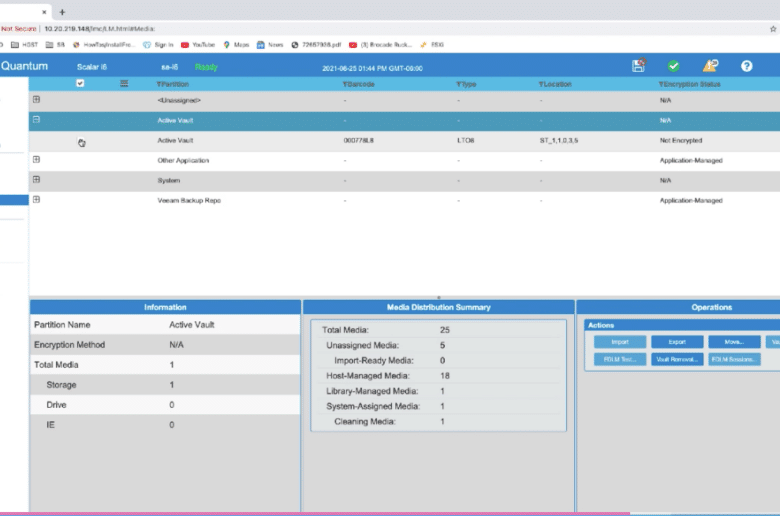Open the SR bookmark folder
Viewport: 780px width, 516px height.
[x=55, y=45]
